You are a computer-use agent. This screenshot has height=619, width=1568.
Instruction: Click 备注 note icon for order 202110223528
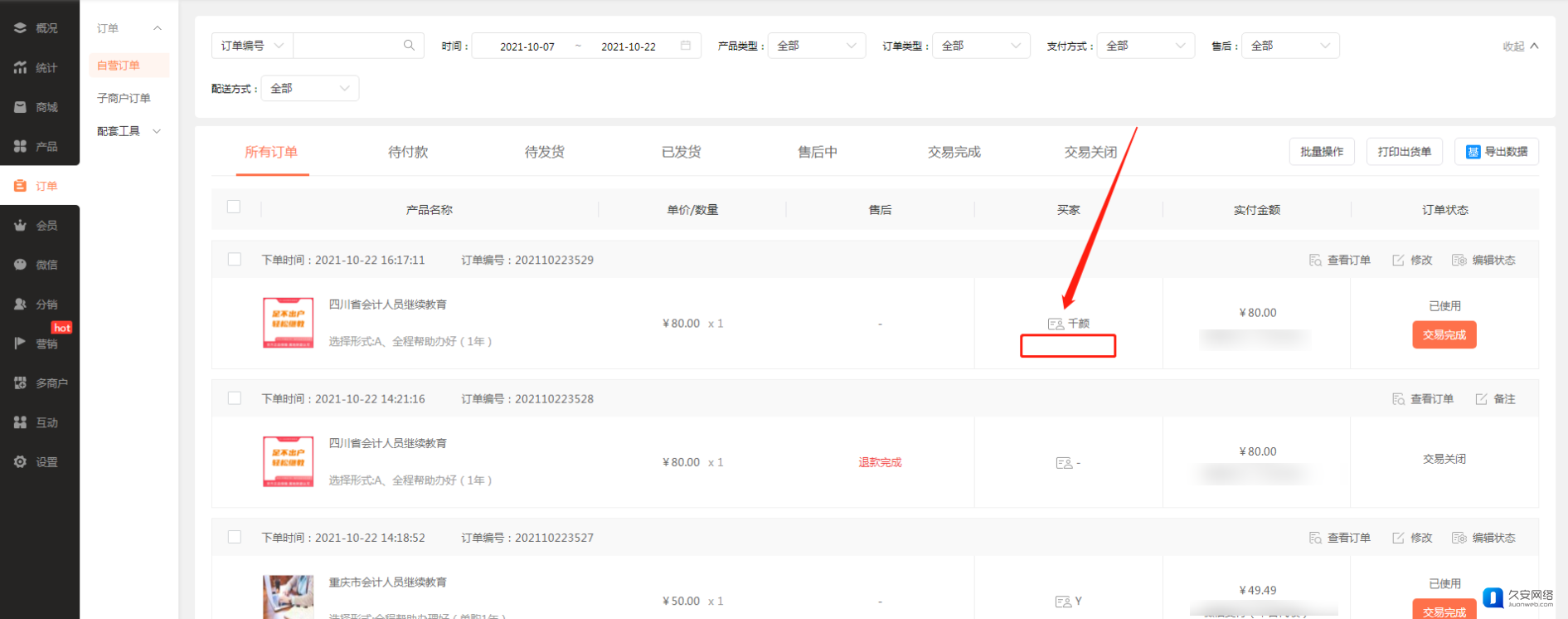(x=1481, y=399)
